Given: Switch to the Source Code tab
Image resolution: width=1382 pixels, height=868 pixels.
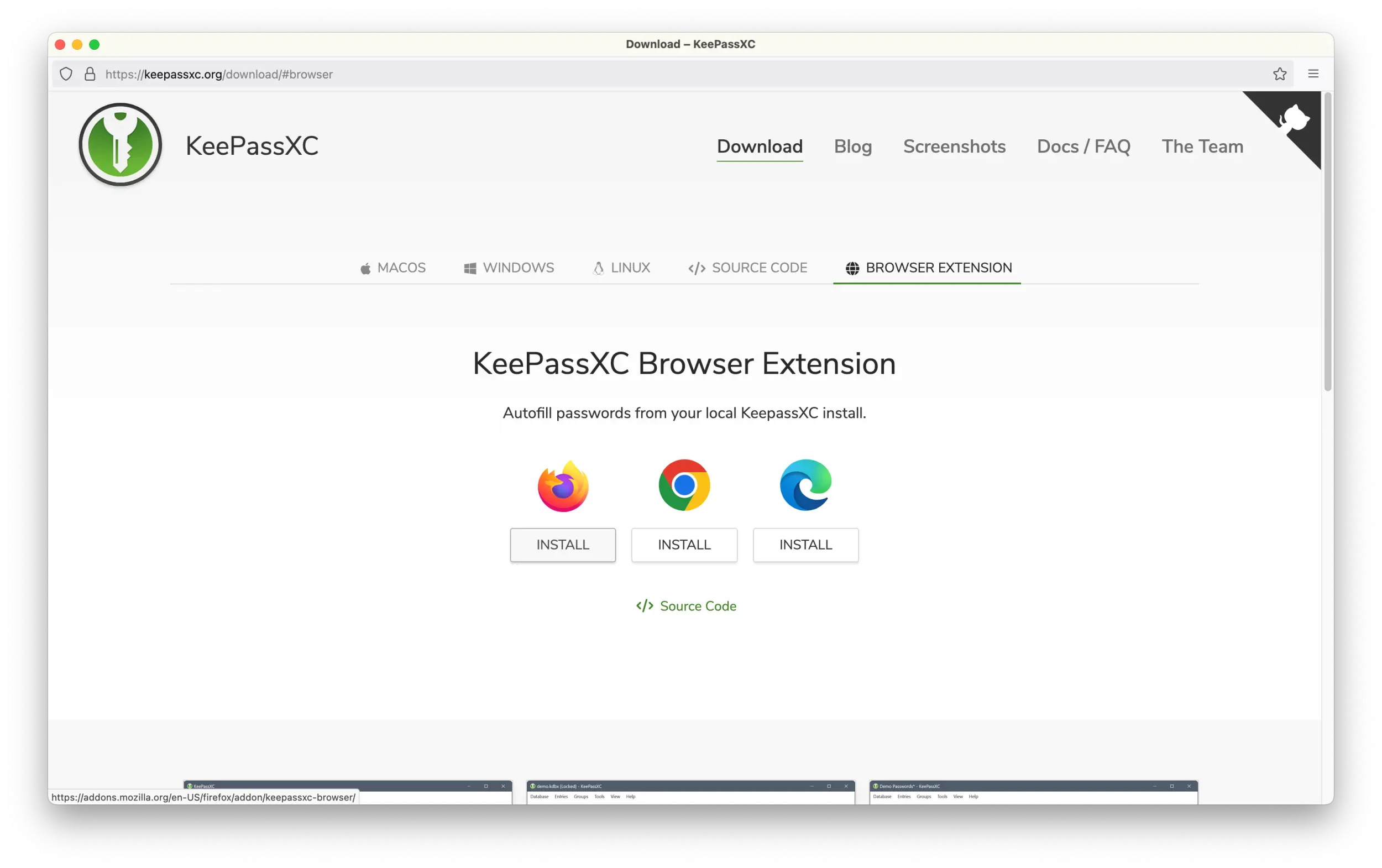Looking at the screenshot, I should point(748,267).
